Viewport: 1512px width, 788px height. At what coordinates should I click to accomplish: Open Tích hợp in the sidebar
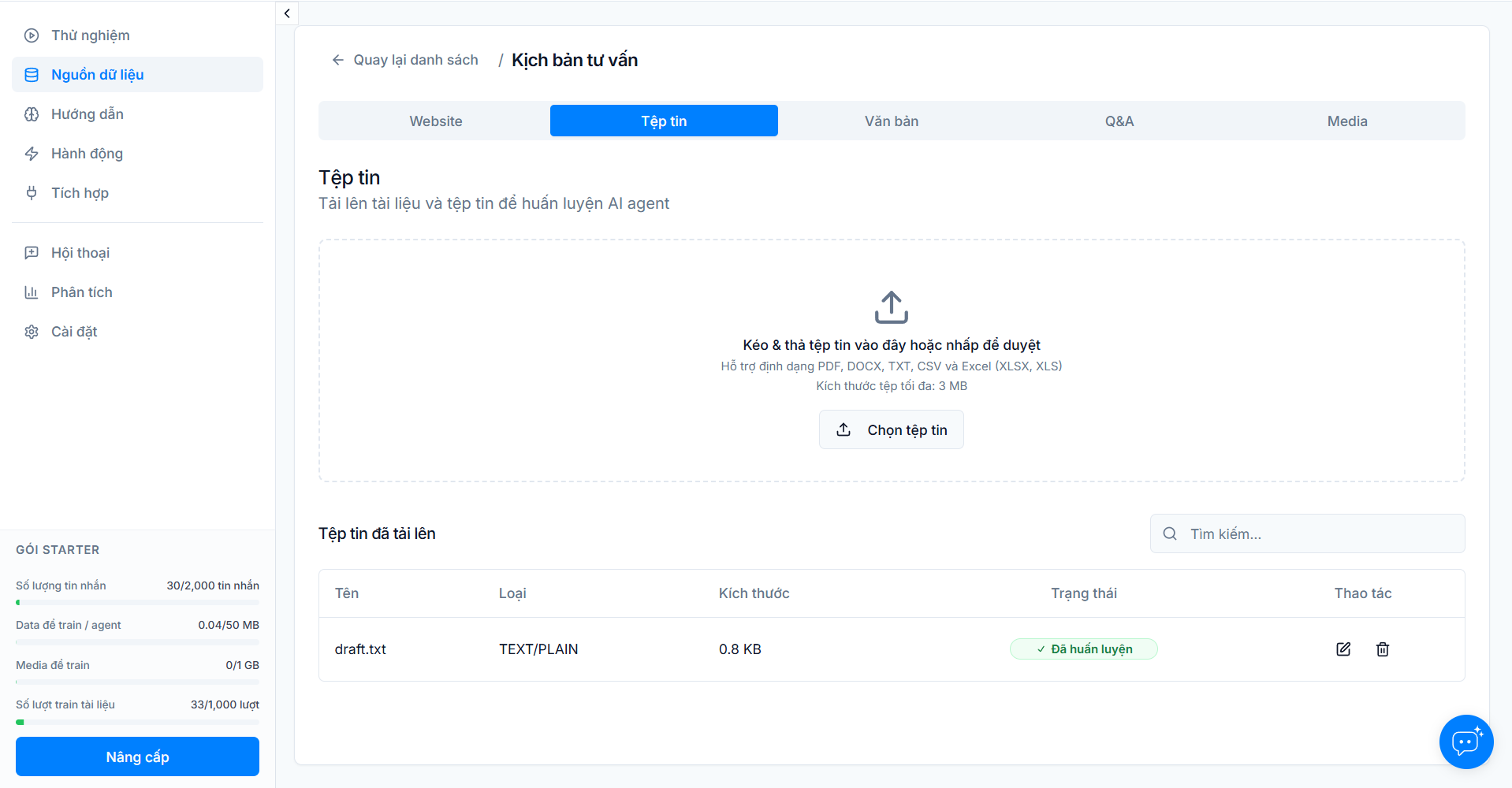coord(137,193)
